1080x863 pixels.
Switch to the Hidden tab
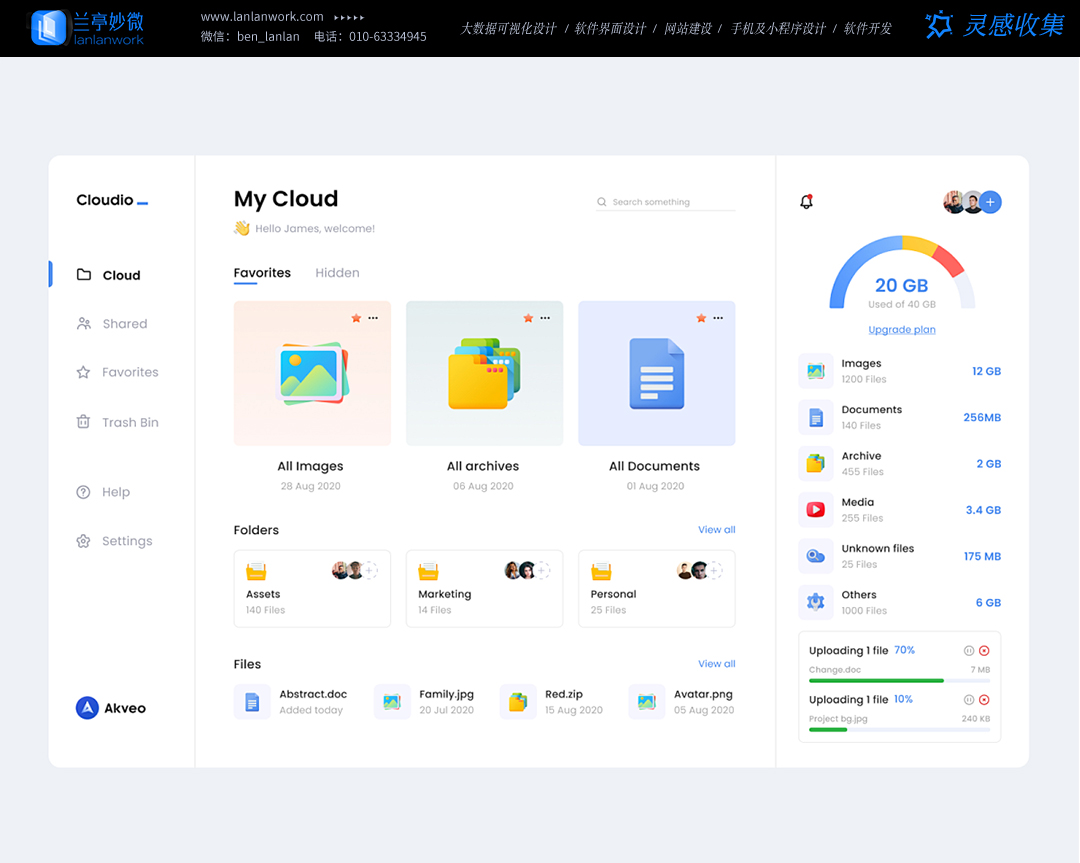[337, 273]
